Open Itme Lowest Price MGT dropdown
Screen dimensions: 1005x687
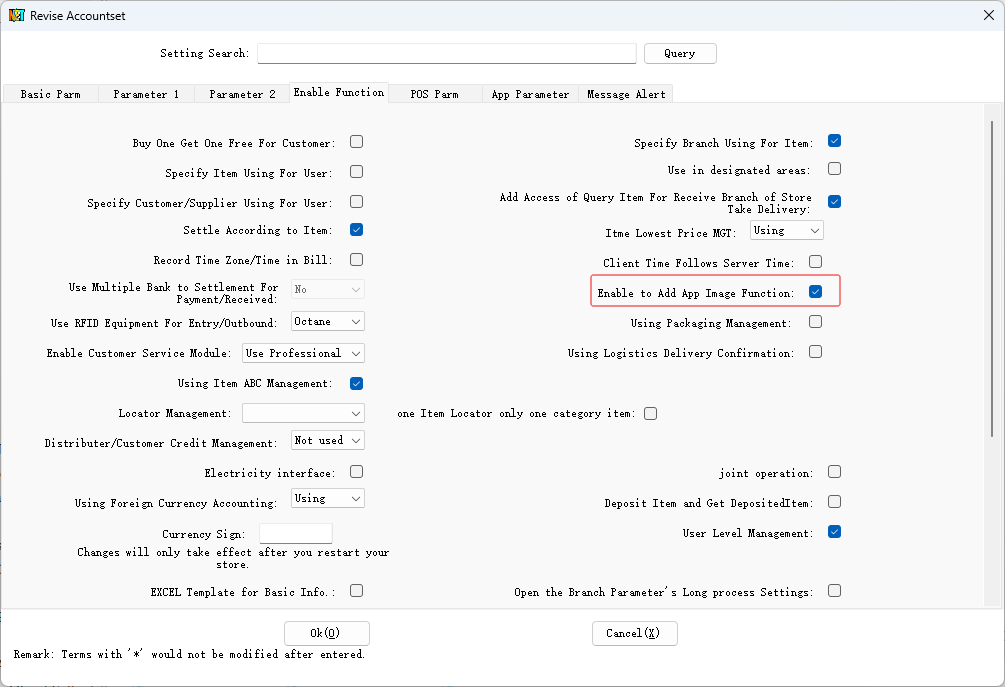[x=786, y=231]
